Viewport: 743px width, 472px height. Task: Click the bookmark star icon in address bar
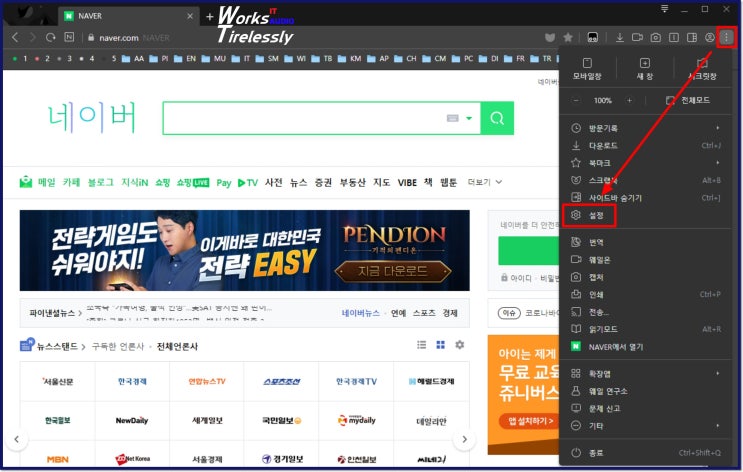pos(568,37)
